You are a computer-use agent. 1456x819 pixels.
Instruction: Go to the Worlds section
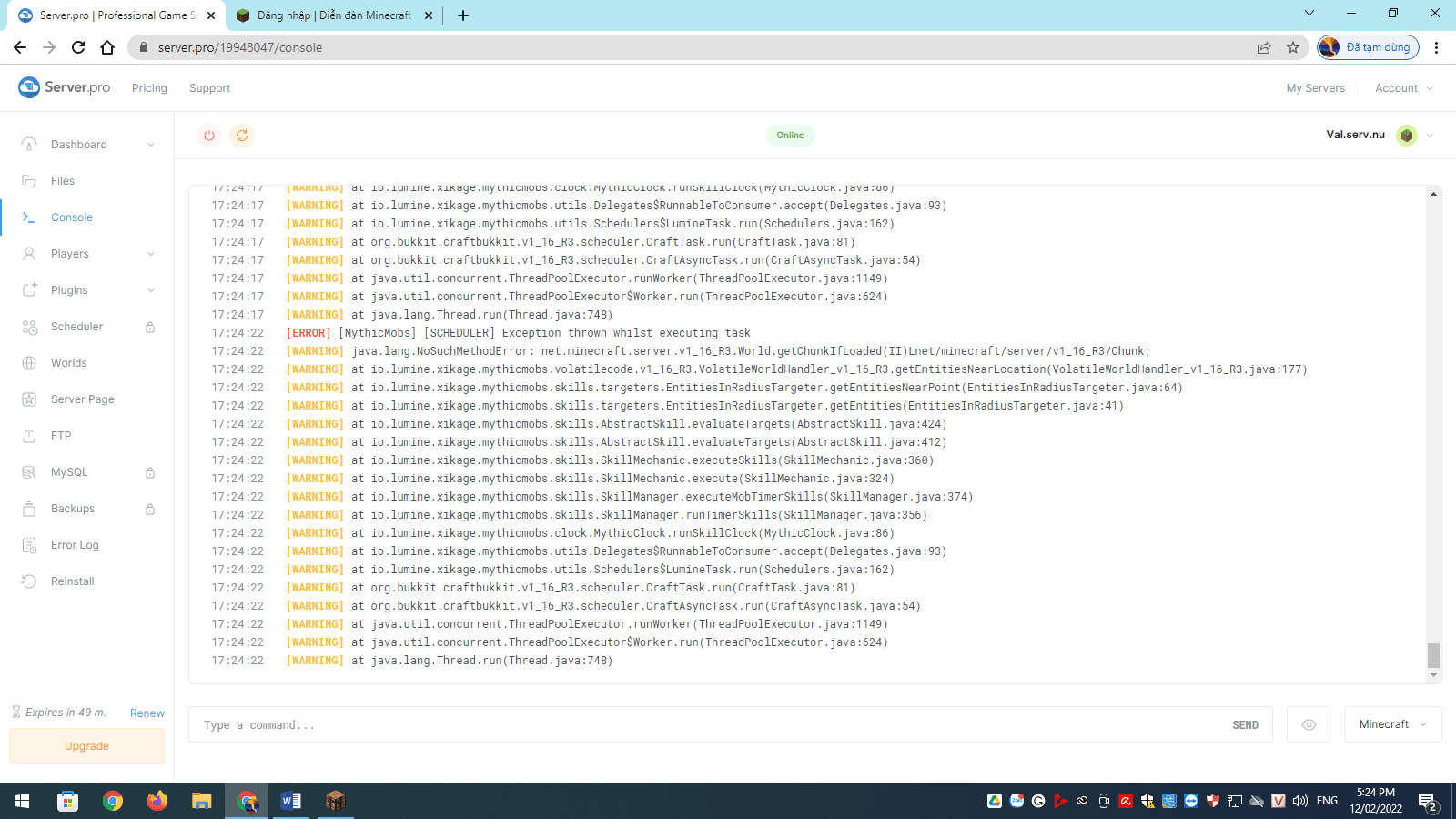pyautogui.click(x=69, y=363)
